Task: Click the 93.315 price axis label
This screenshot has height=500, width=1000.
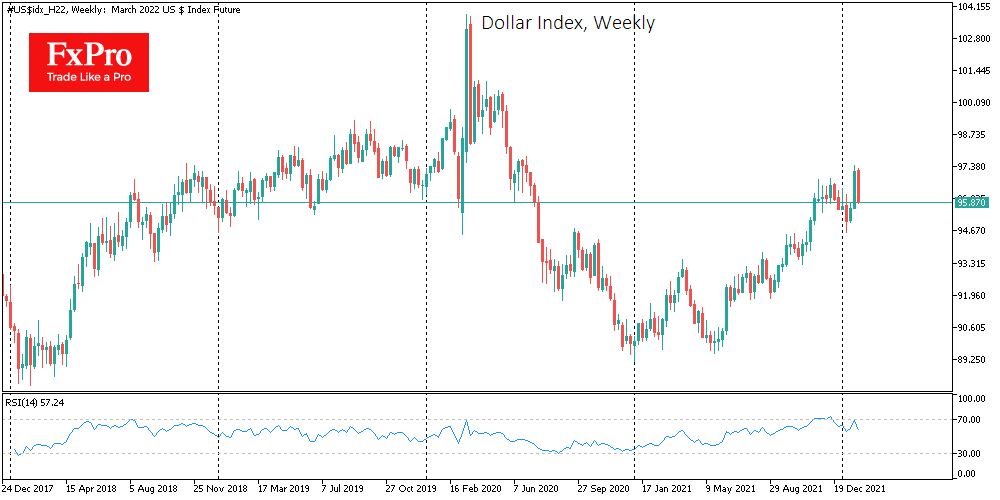Action: point(973,263)
